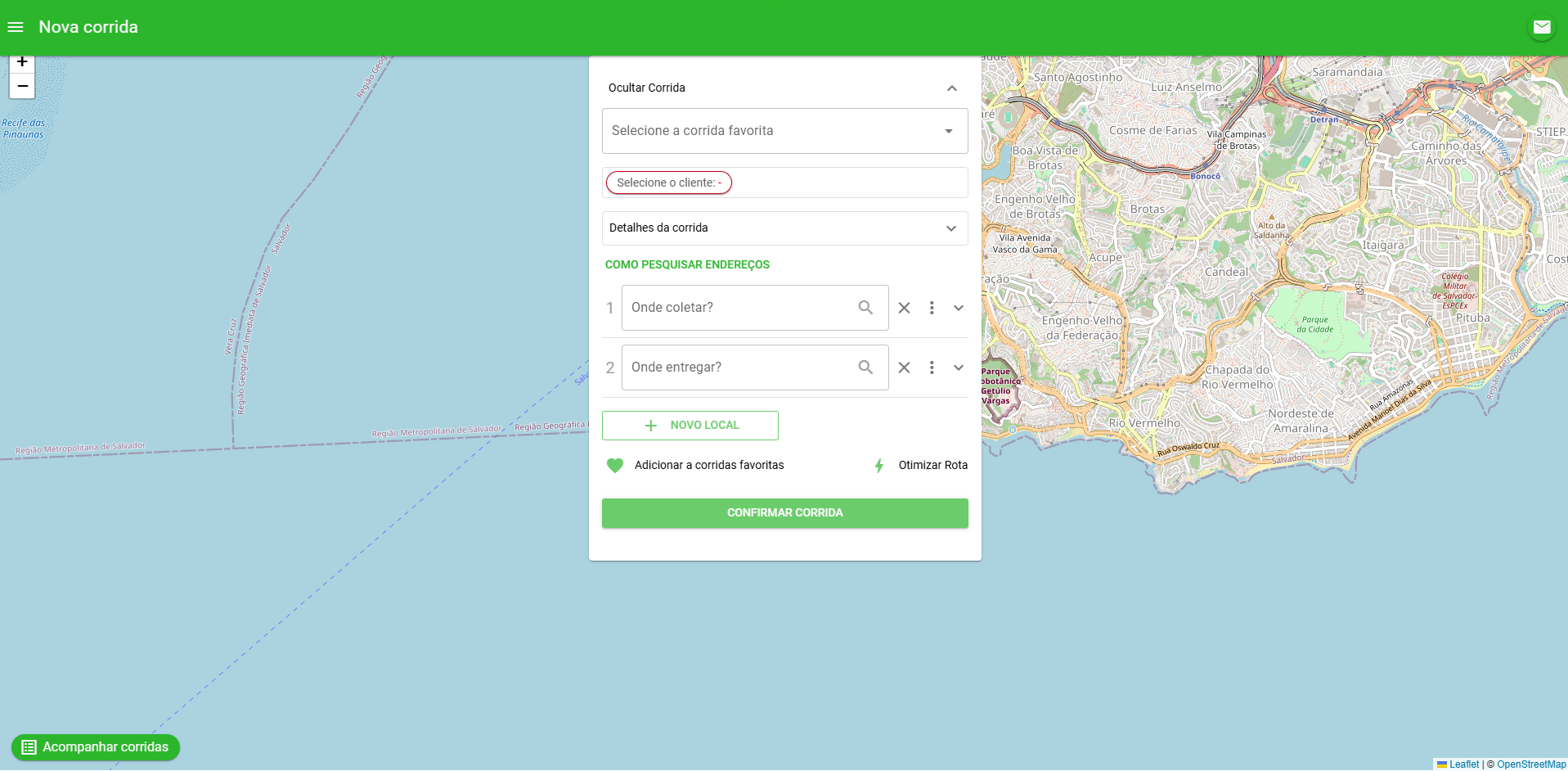The image size is (1568, 771).
Task: Click Otimizar Rota lightning icon
Action: pos(879,466)
